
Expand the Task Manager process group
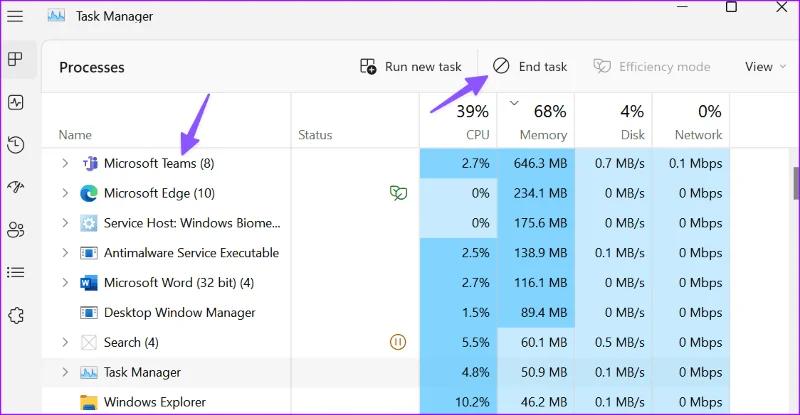(x=65, y=372)
